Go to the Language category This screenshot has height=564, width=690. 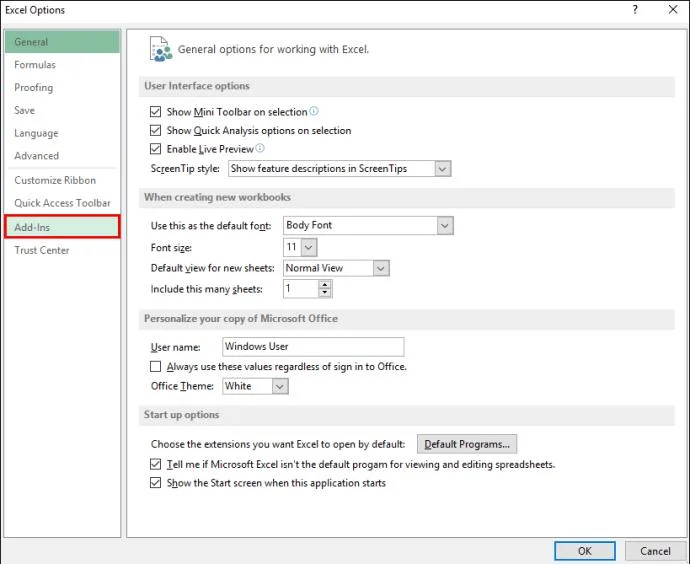pyautogui.click(x=62, y=133)
